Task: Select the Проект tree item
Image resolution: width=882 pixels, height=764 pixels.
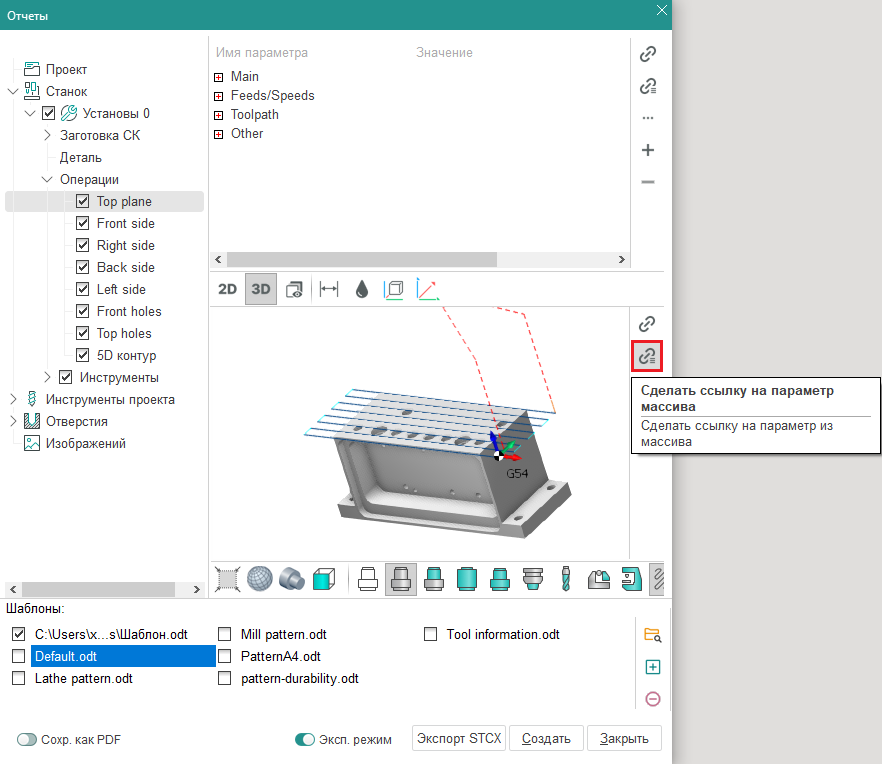Action: tap(66, 70)
